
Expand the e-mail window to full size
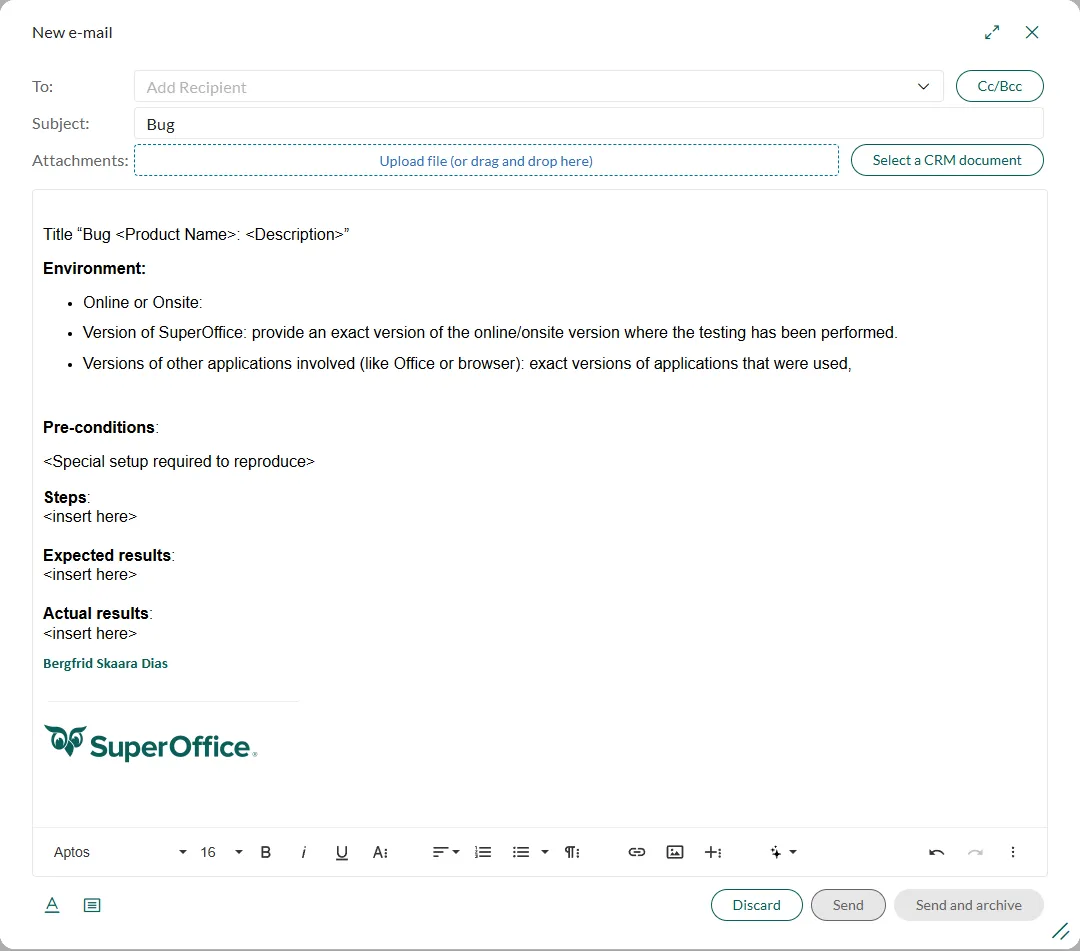tap(992, 32)
